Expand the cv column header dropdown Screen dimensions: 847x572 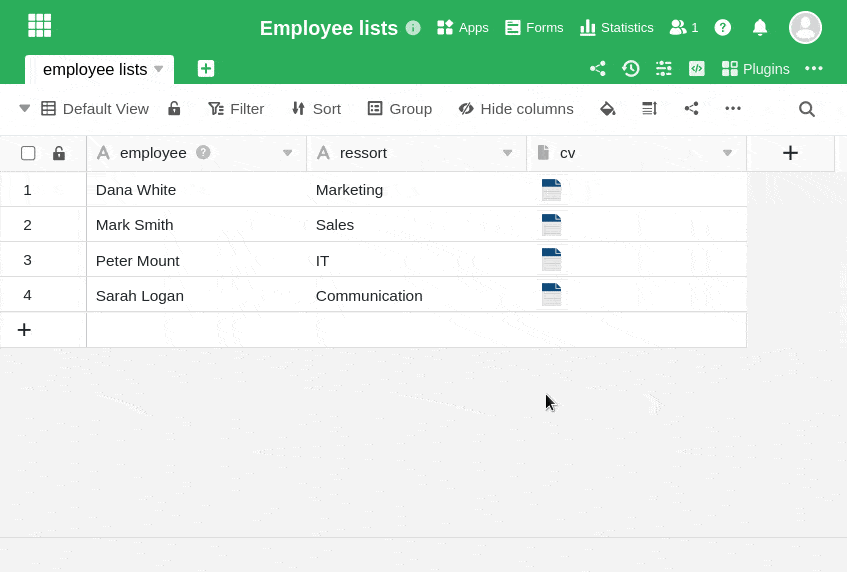pyautogui.click(x=727, y=153)
